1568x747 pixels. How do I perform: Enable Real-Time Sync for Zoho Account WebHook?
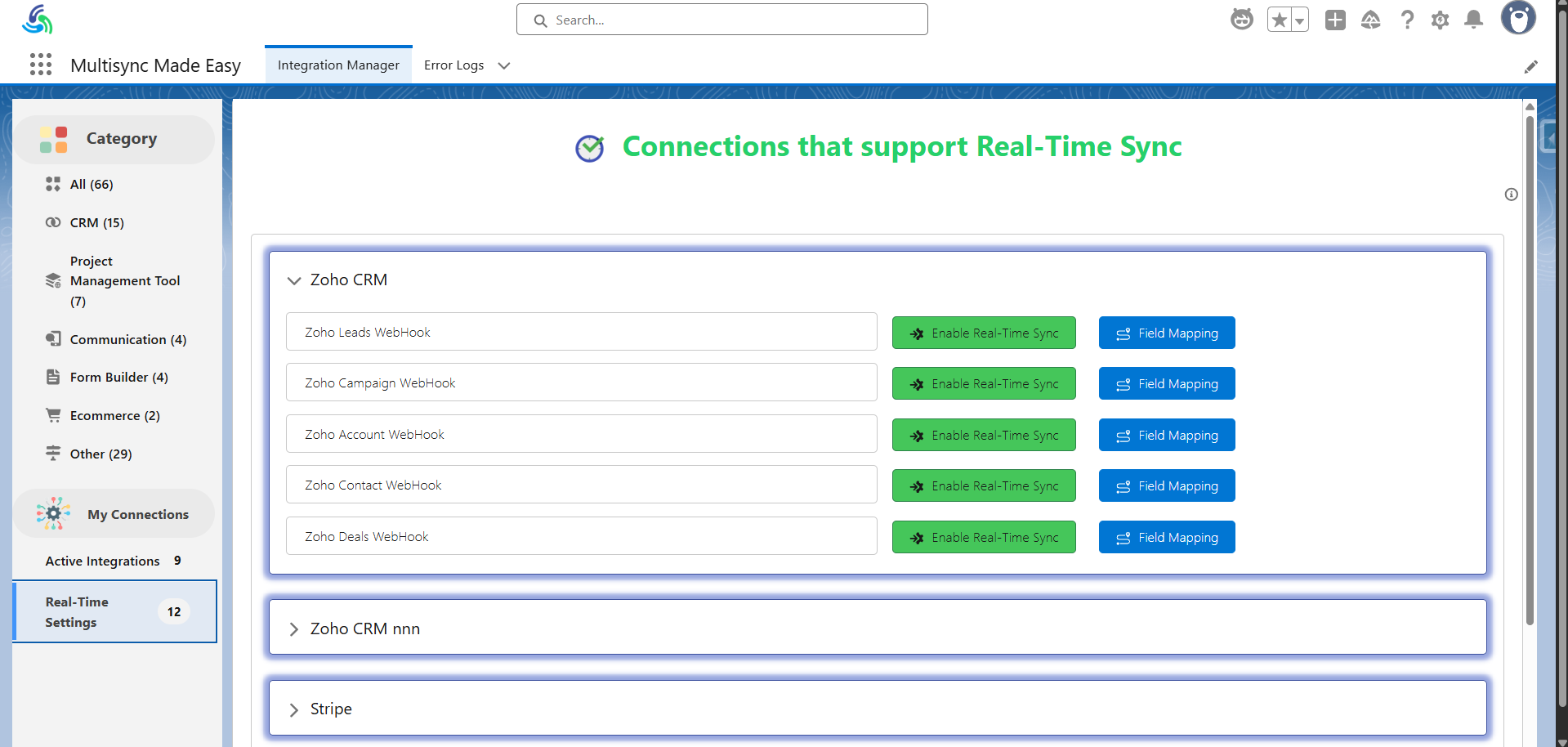(984, 435)
